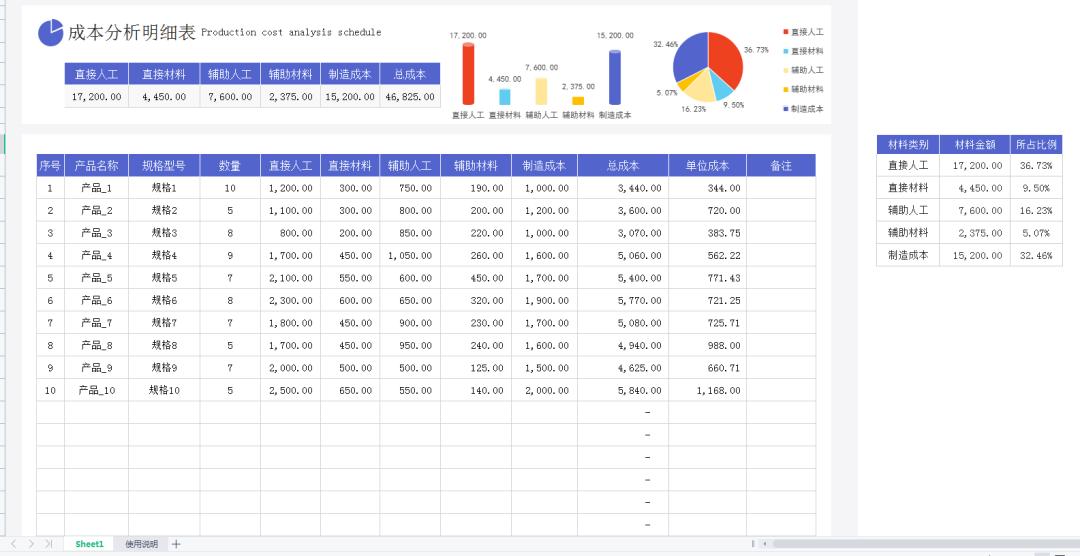Click the pie chart logo beside the title
Image resolution: width=1080 pixels, height=556 pixels.
(x=50, y=33)
